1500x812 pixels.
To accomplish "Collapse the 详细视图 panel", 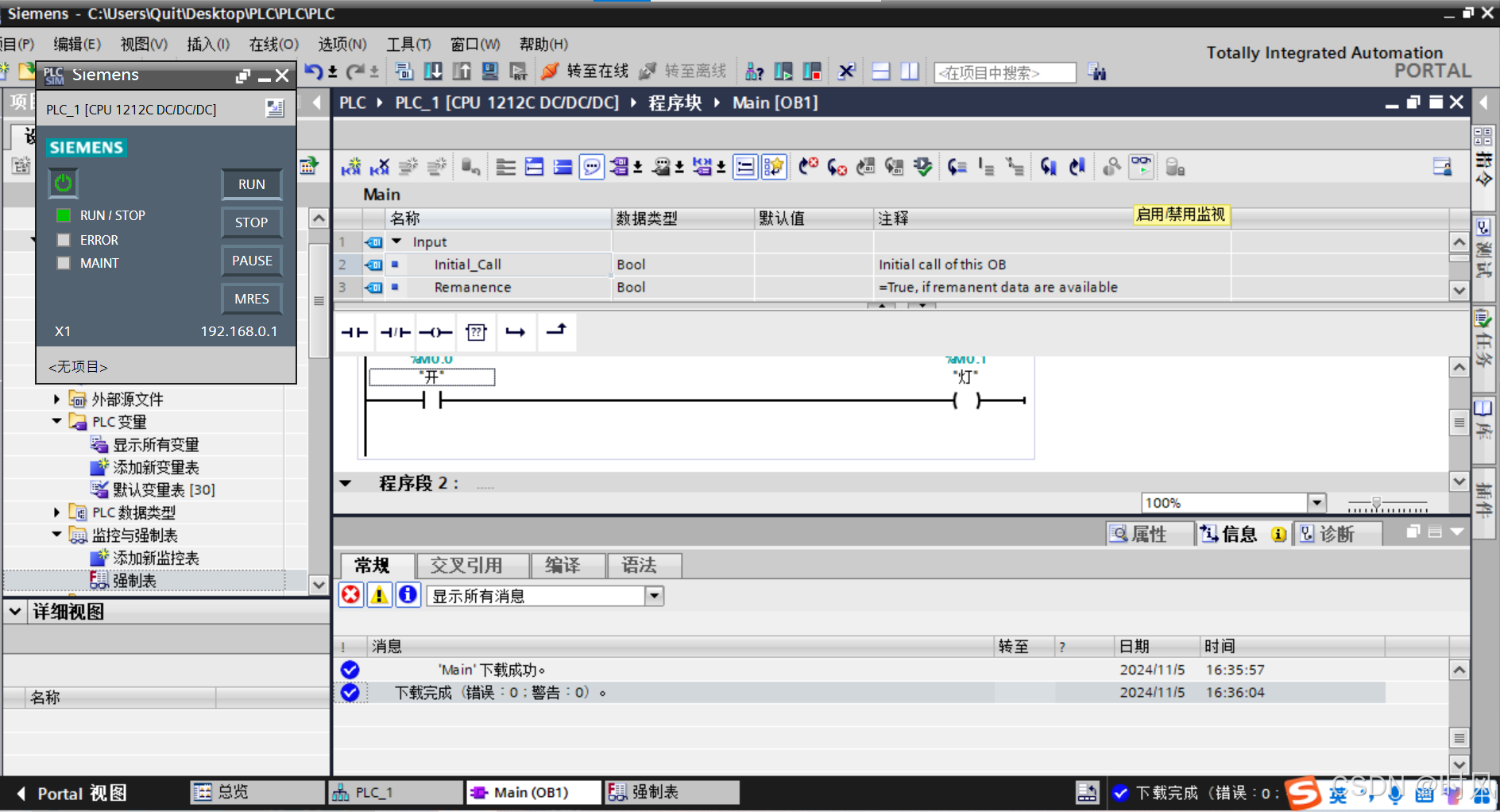I will click(x=15, y=611).
